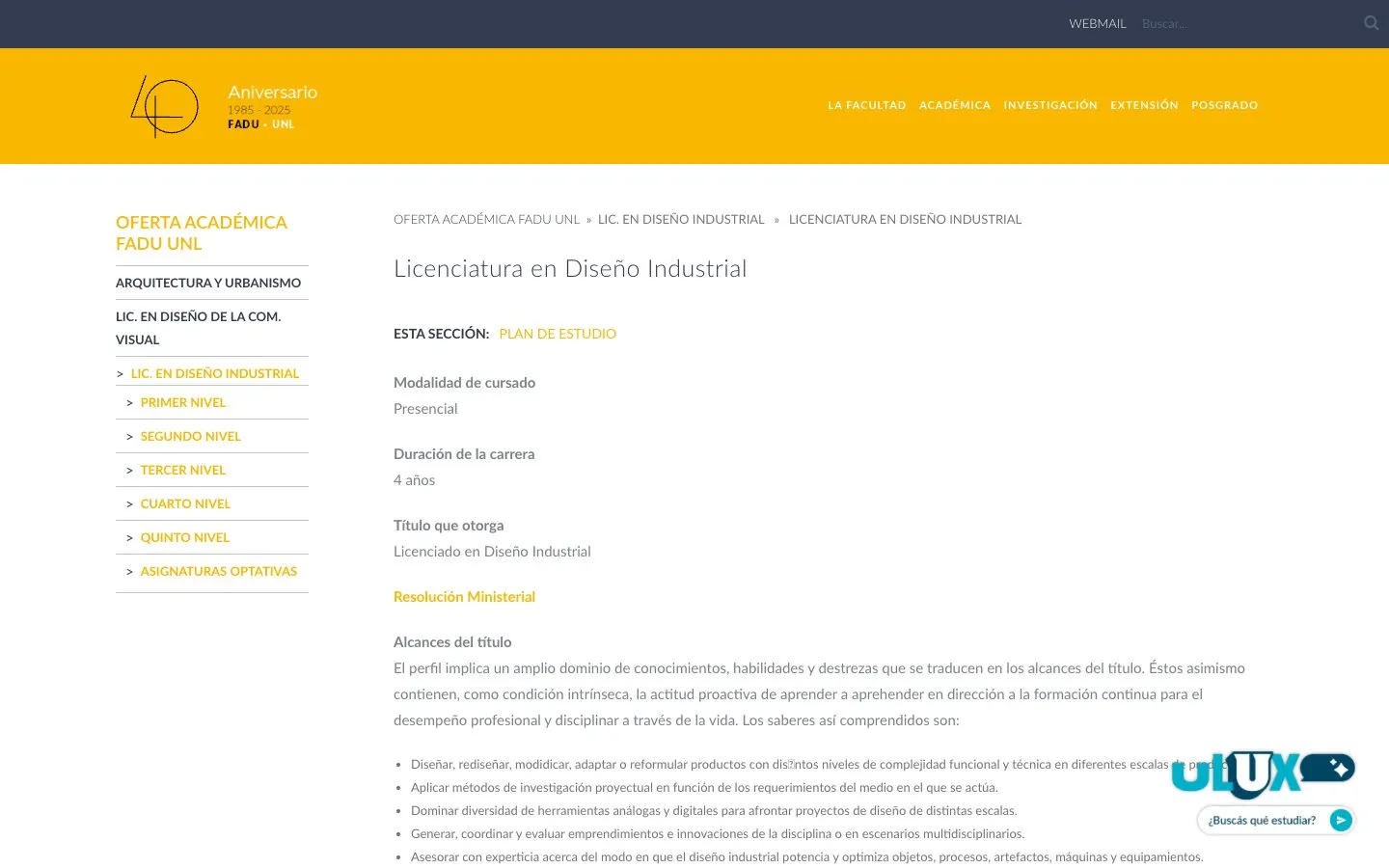The image size is (1389, 868).
Task: Click bullet starting Aplicar métodos de investigación
Action: point(704,788)
